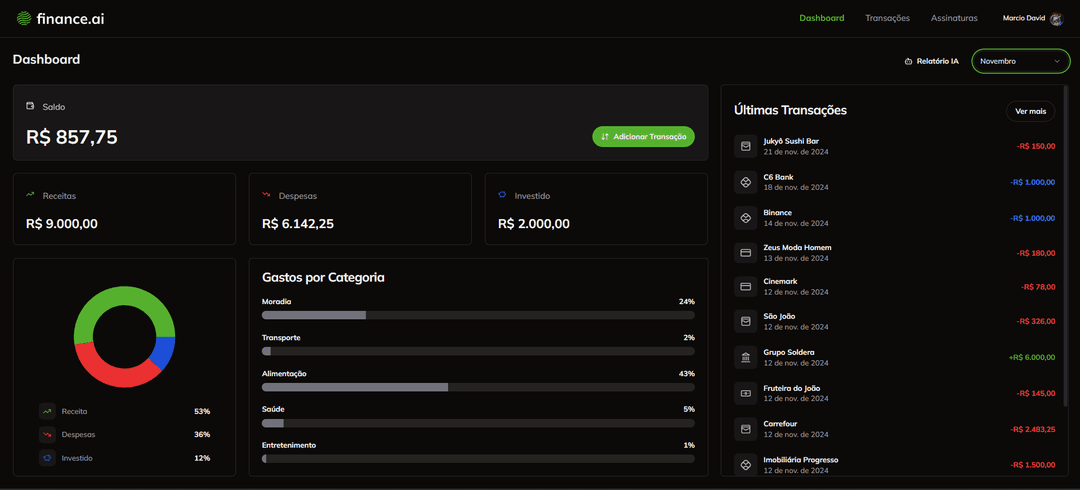Click the Ver mais button
1080x490 pixels.
1030,111
